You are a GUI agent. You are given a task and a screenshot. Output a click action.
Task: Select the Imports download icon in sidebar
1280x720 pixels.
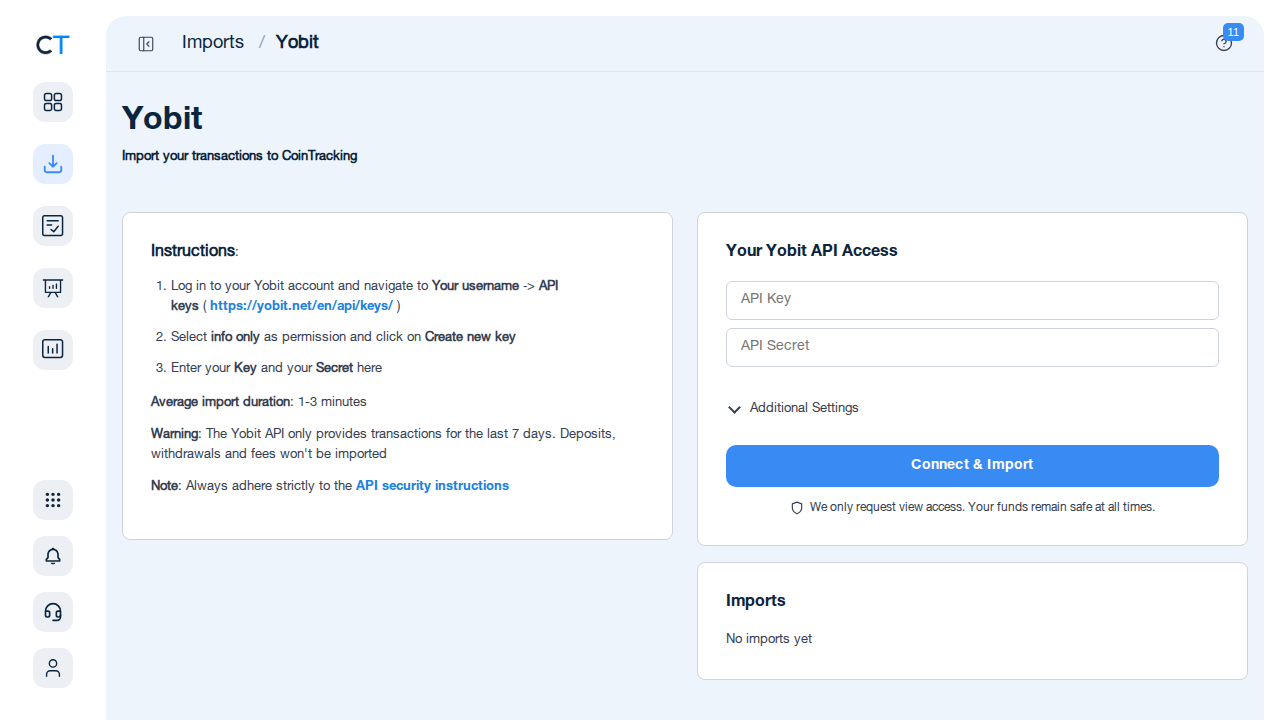[53, 164]
